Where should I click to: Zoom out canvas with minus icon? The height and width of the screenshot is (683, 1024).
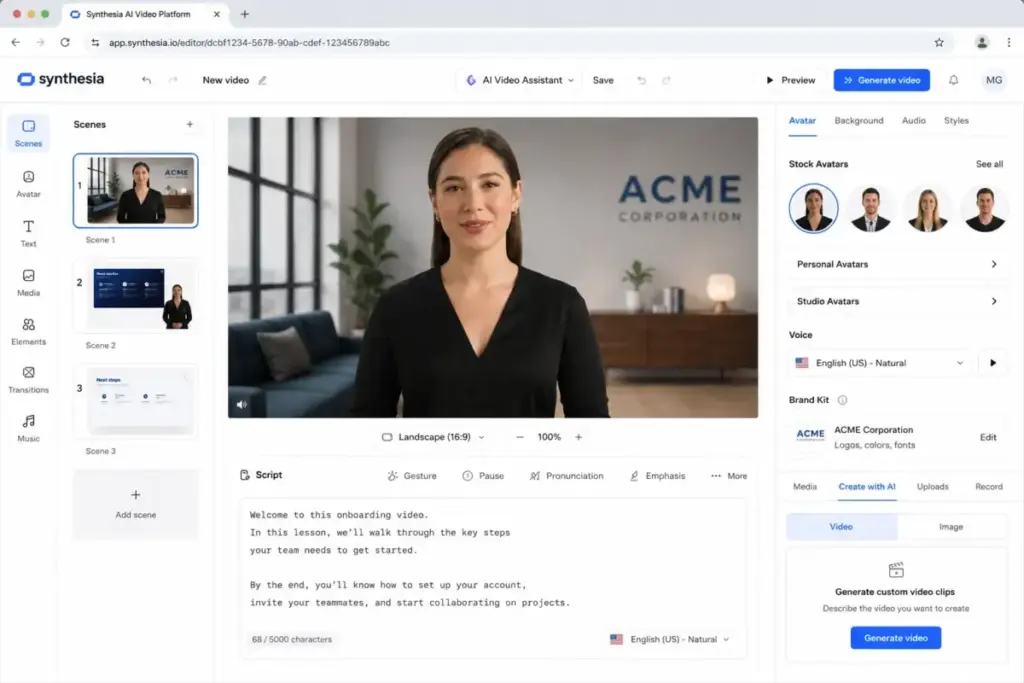point(520,437)
